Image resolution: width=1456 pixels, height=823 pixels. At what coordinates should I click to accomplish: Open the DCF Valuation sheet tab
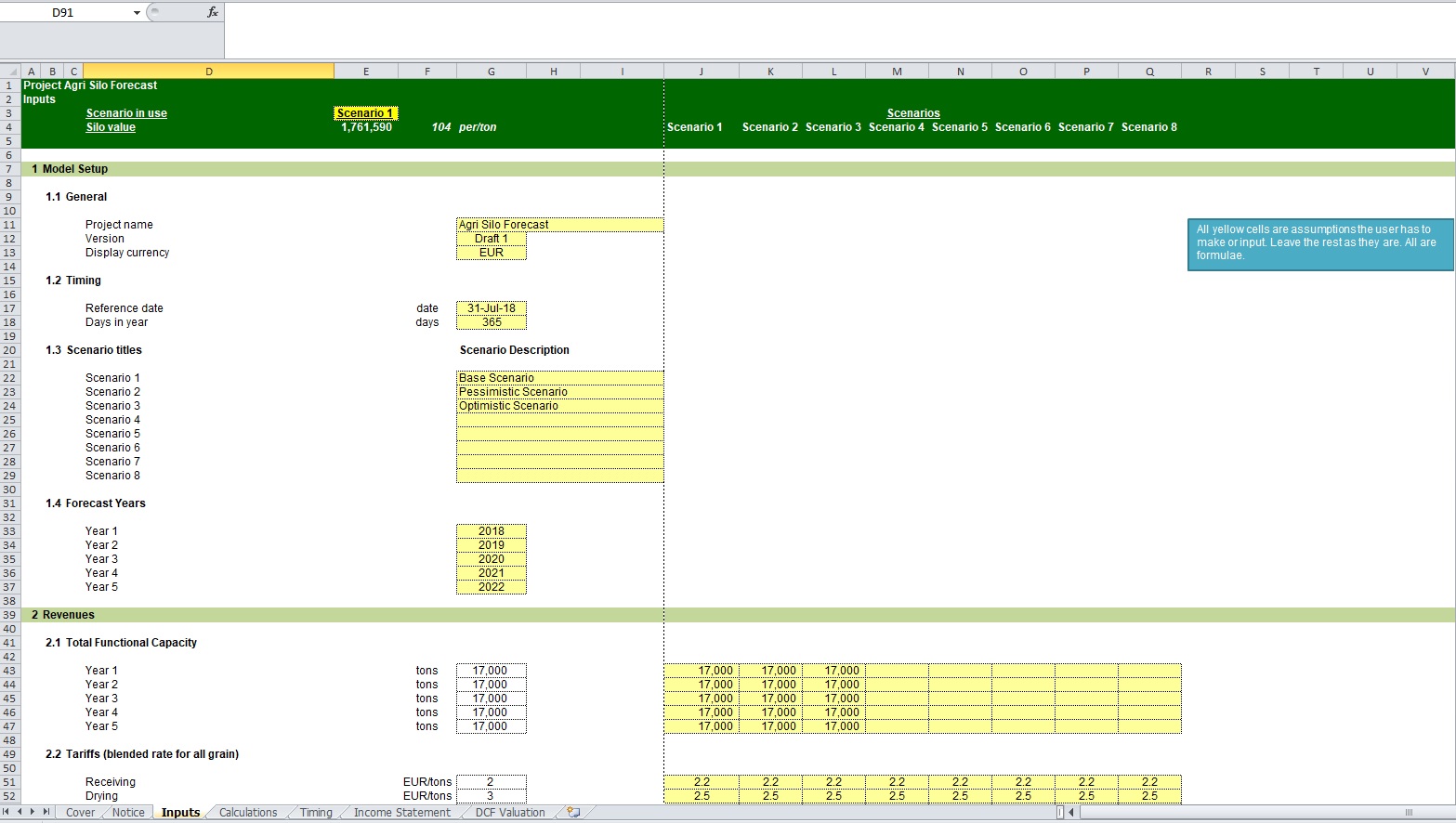click(510, 813)
